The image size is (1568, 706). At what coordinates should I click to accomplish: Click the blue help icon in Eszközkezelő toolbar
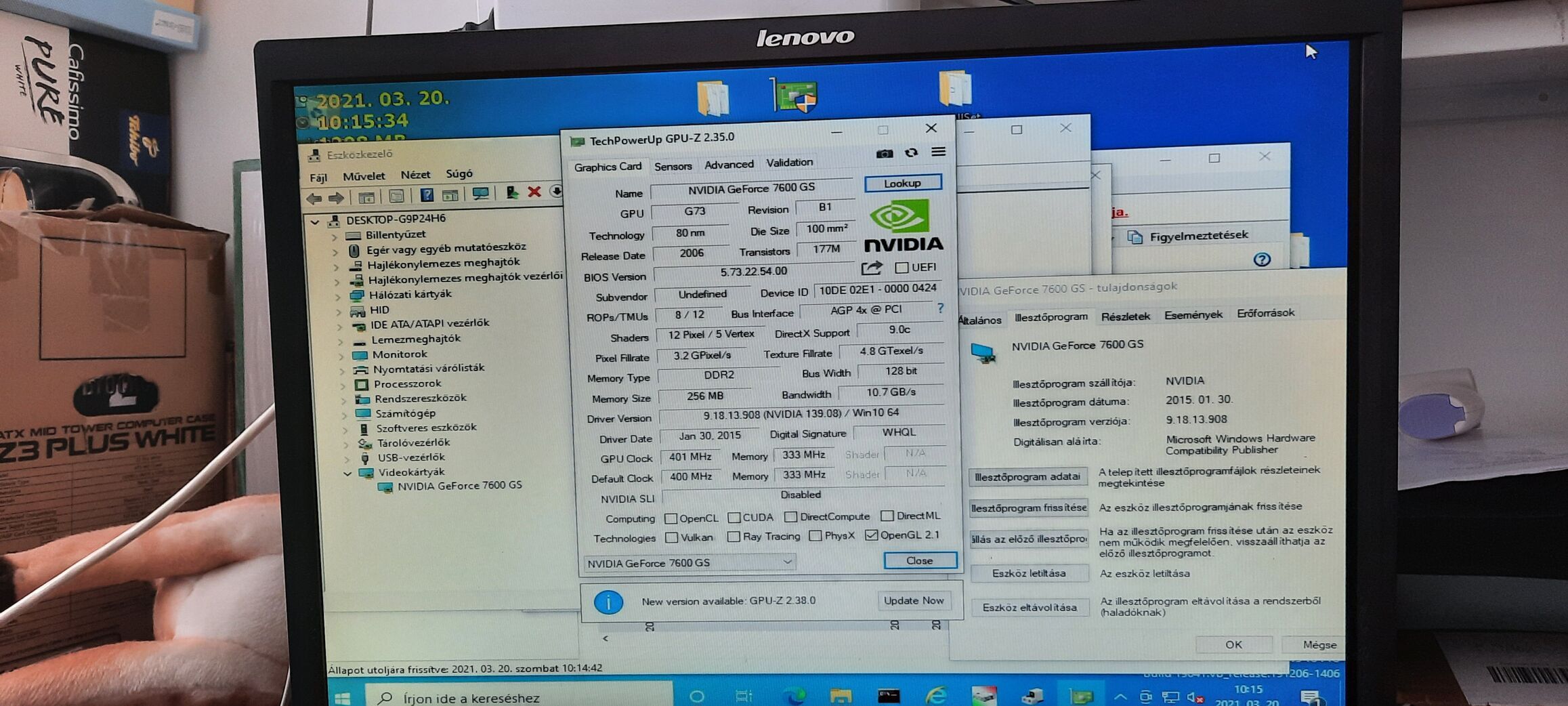(427, 196)
